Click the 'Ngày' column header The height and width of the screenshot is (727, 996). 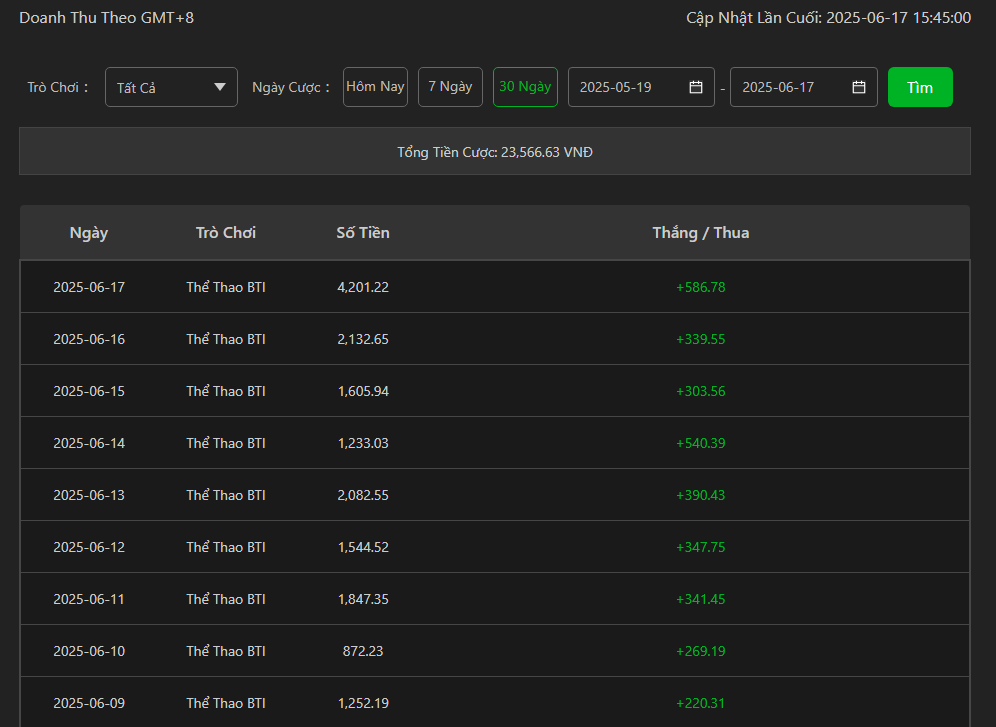coord(89,233)
